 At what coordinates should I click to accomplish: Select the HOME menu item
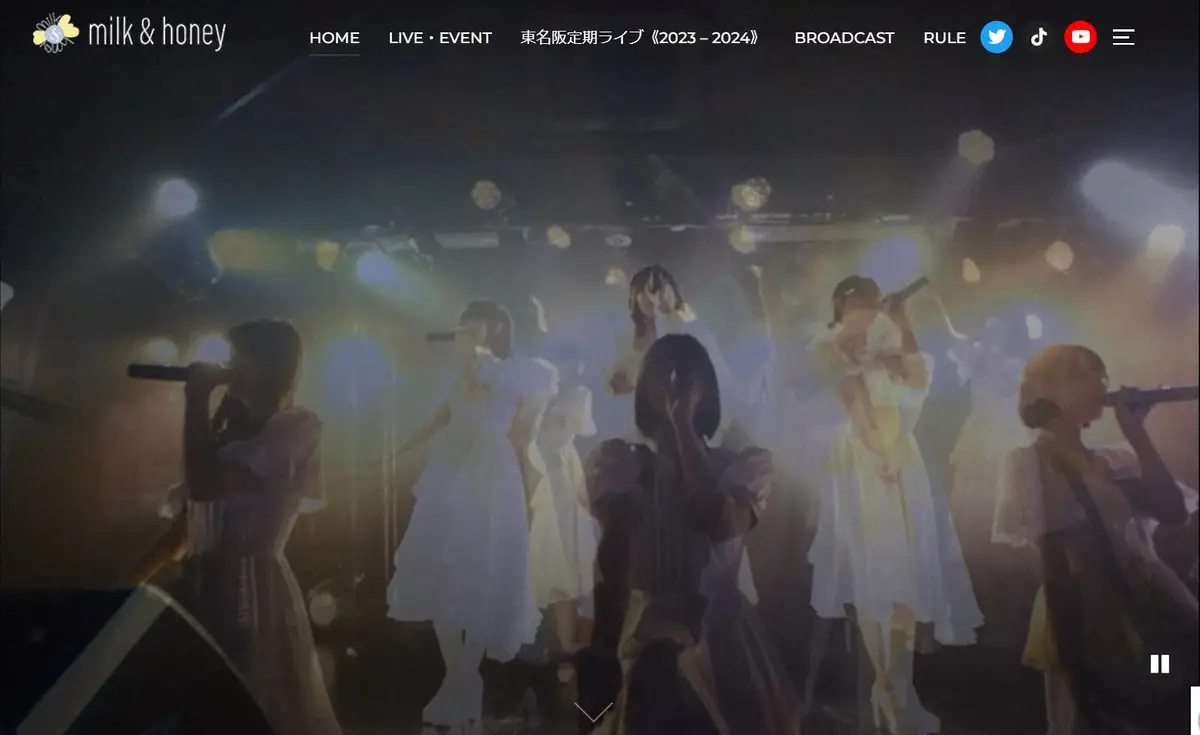tap(334, 38)
